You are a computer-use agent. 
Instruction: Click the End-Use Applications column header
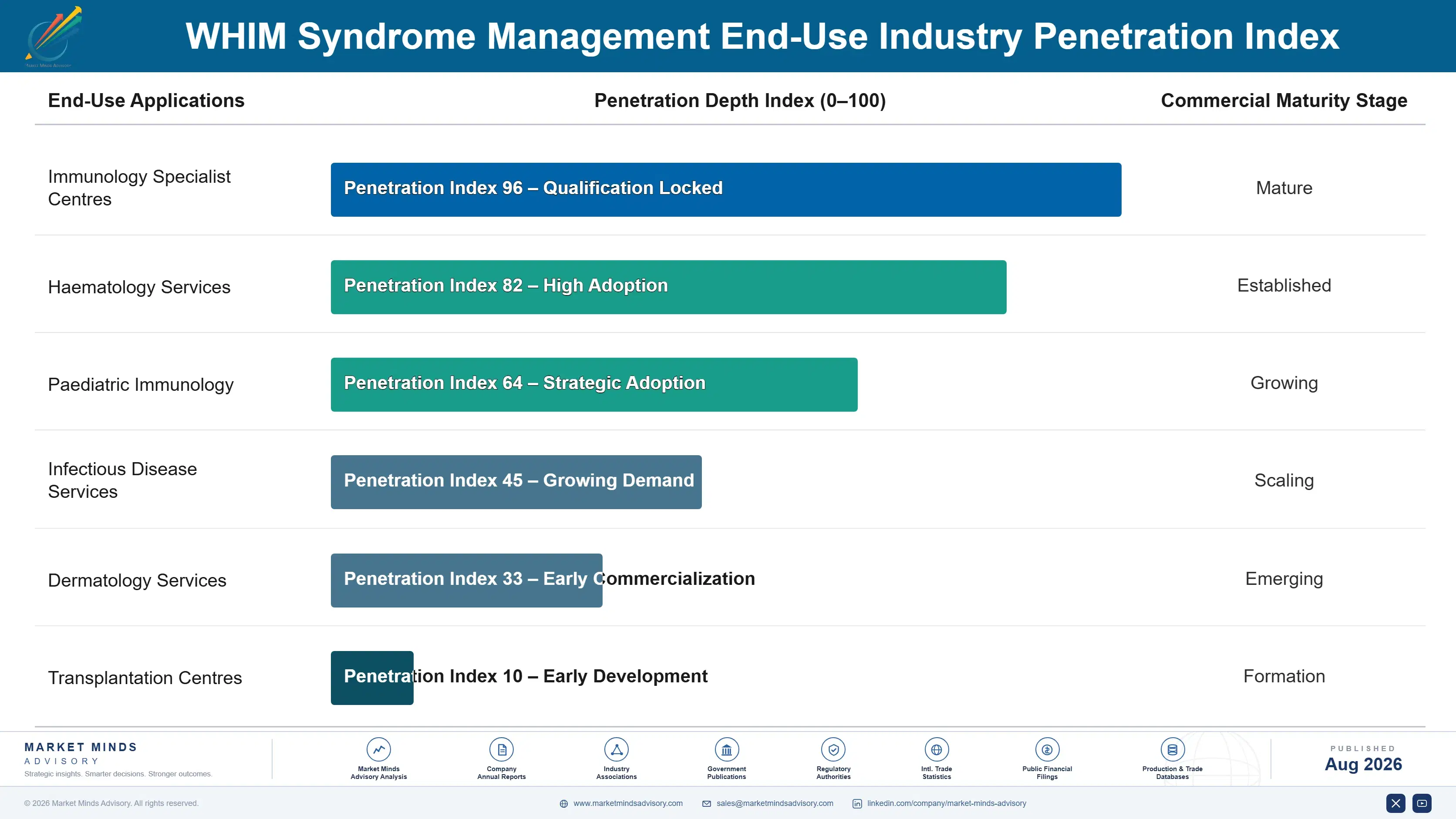pos(146,101)
